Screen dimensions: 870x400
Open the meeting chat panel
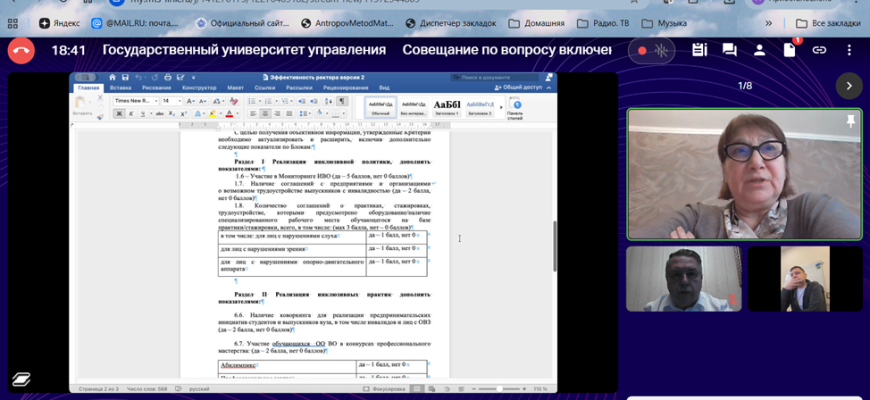[x=730, y=50]
